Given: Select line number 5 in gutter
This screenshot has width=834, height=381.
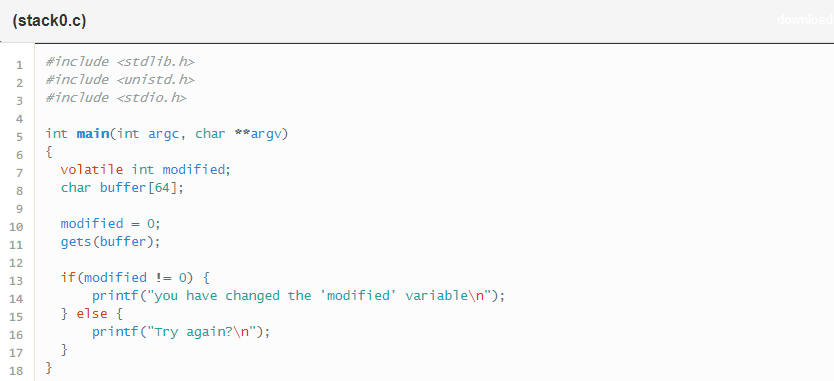Looking at the screenshot, I should pyautogui.click(x=19, y=137).
